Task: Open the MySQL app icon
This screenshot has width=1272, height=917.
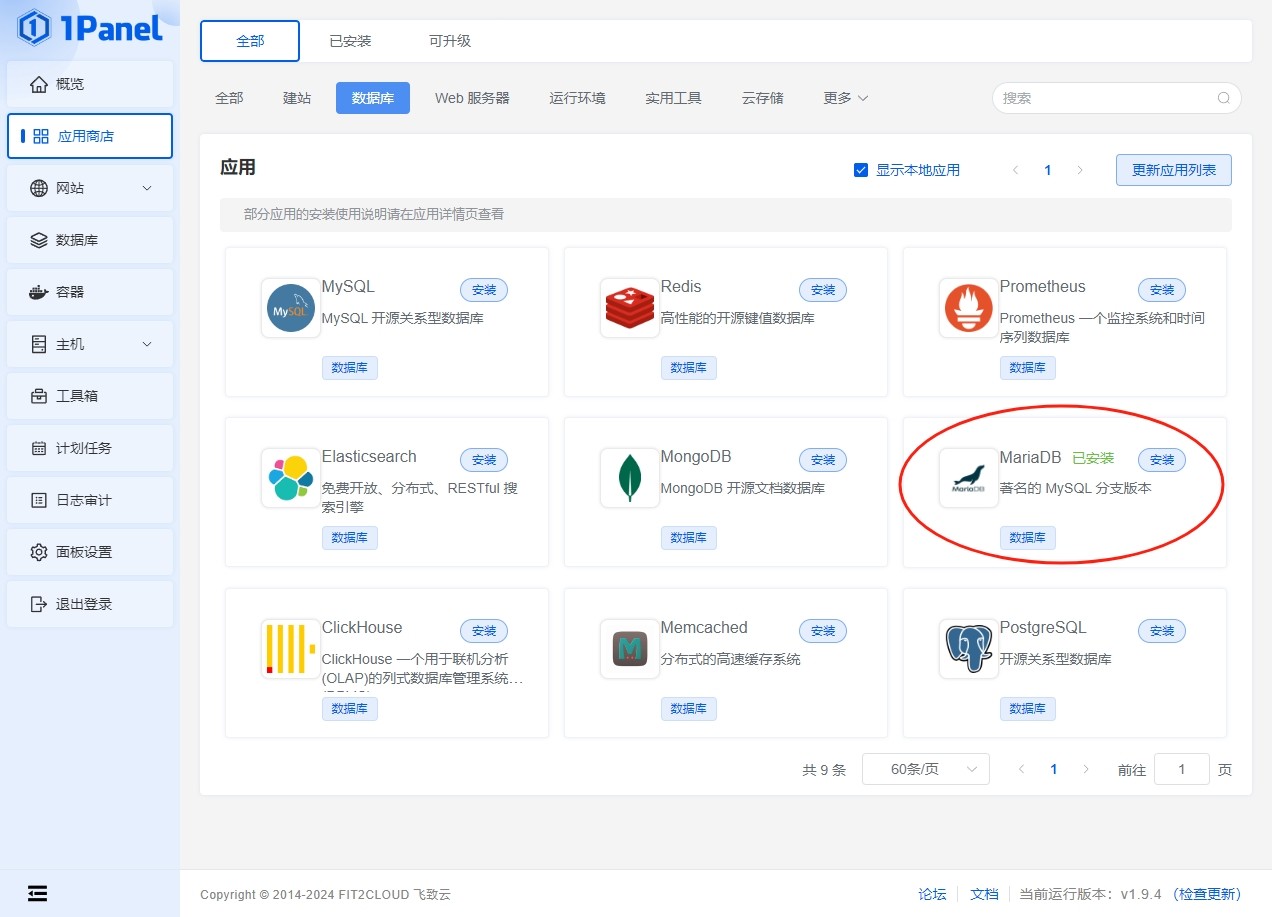Action: pyautogui.click(x=291, y=308)
